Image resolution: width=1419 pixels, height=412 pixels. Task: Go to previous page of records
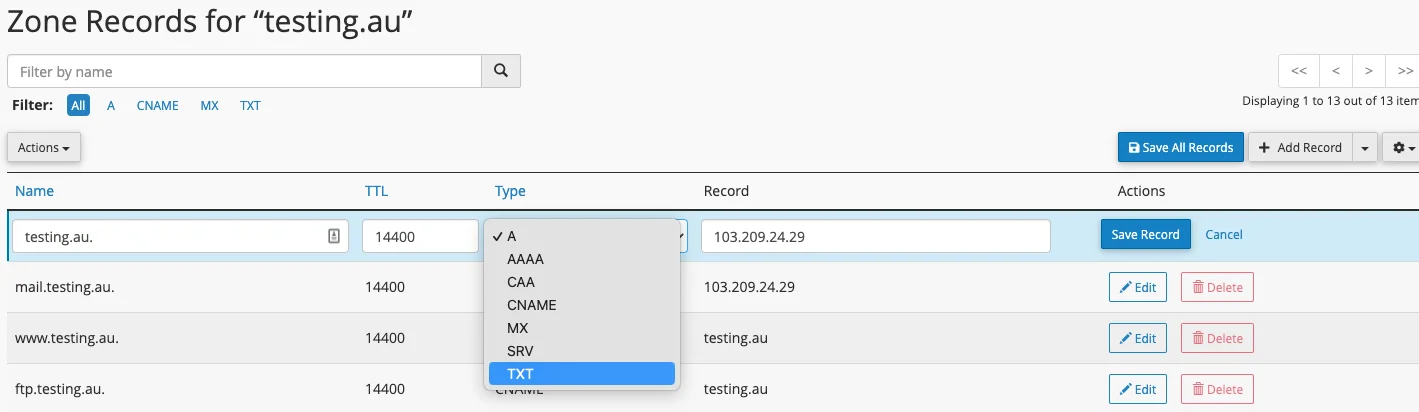pos(1335,71)
